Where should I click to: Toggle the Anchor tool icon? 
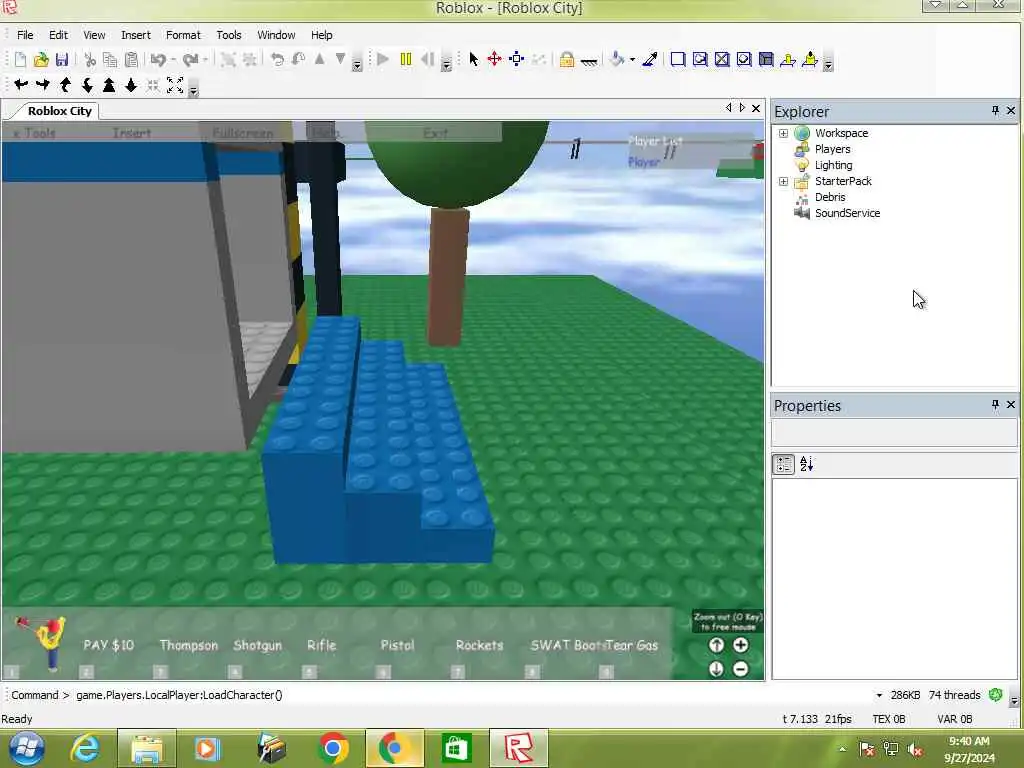coord(588,61)
